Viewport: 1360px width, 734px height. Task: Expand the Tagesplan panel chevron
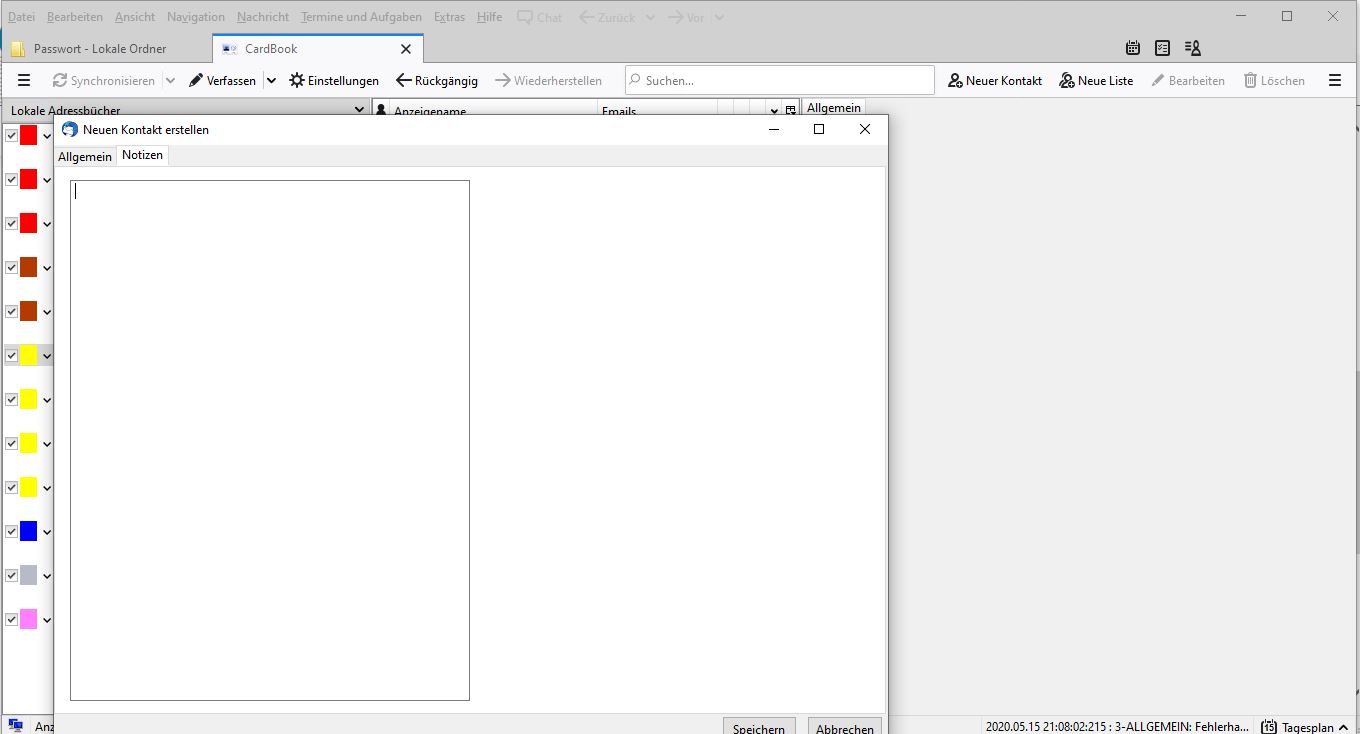(1343, 727)
